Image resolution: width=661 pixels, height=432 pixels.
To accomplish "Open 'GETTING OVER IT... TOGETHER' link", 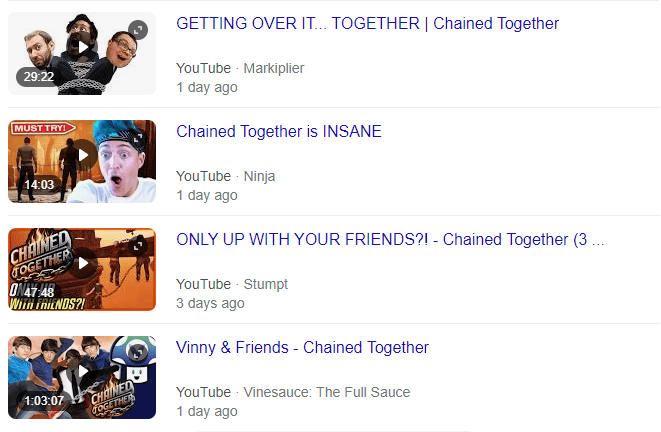I will (x=367, y=24).
